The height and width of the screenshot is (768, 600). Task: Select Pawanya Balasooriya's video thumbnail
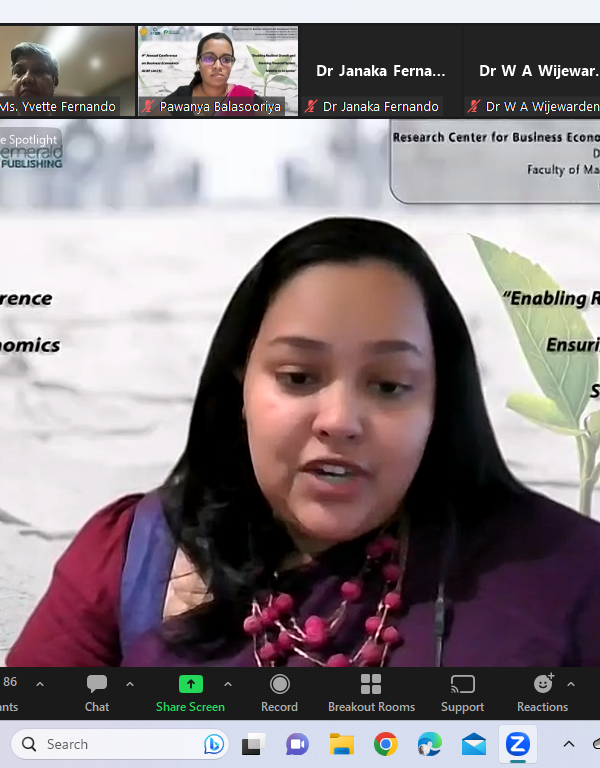[217, 70]
